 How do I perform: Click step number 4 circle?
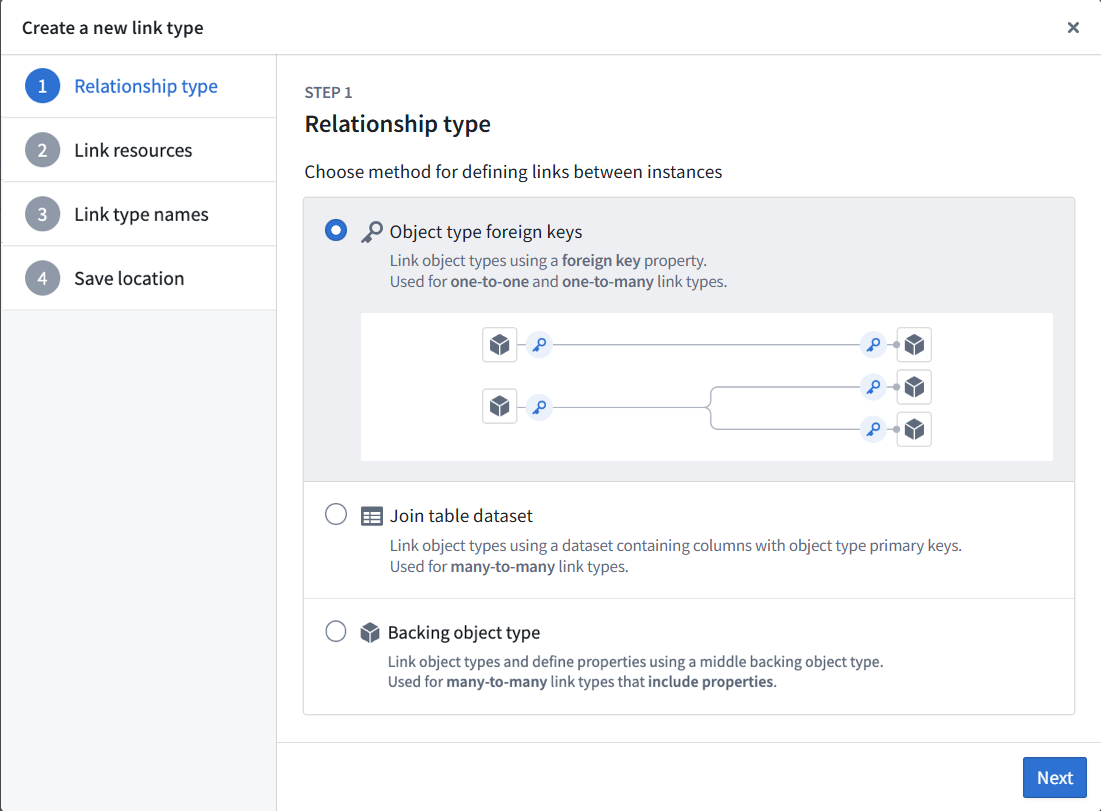(42, 278)
